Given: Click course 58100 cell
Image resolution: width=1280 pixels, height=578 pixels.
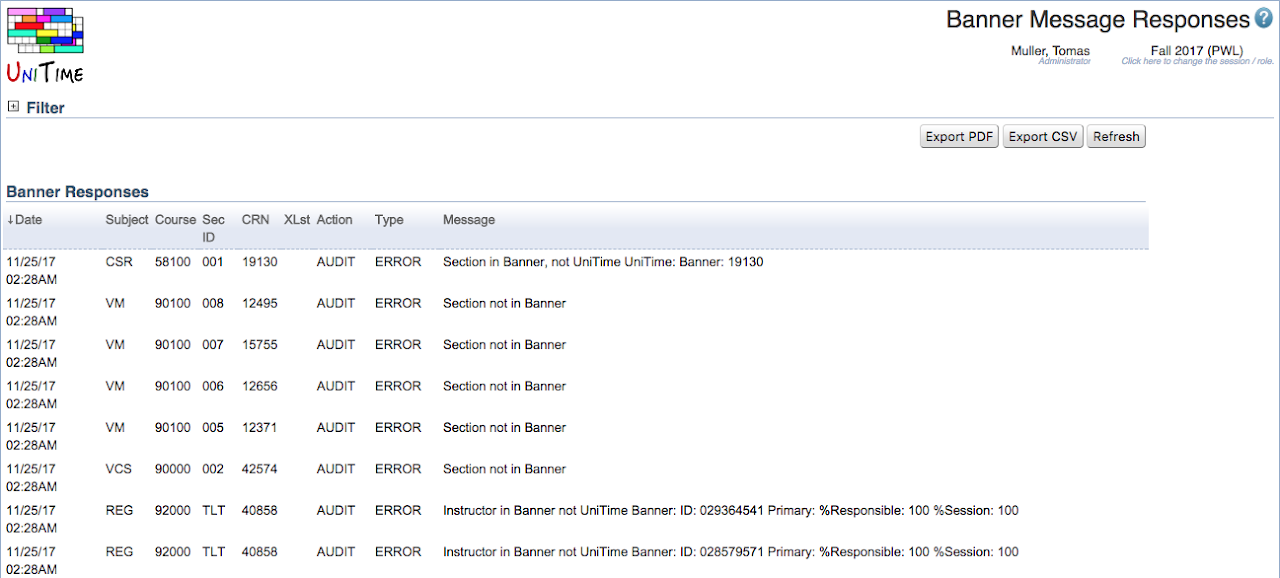Looking at the screenshot, I should coord(173,262).
